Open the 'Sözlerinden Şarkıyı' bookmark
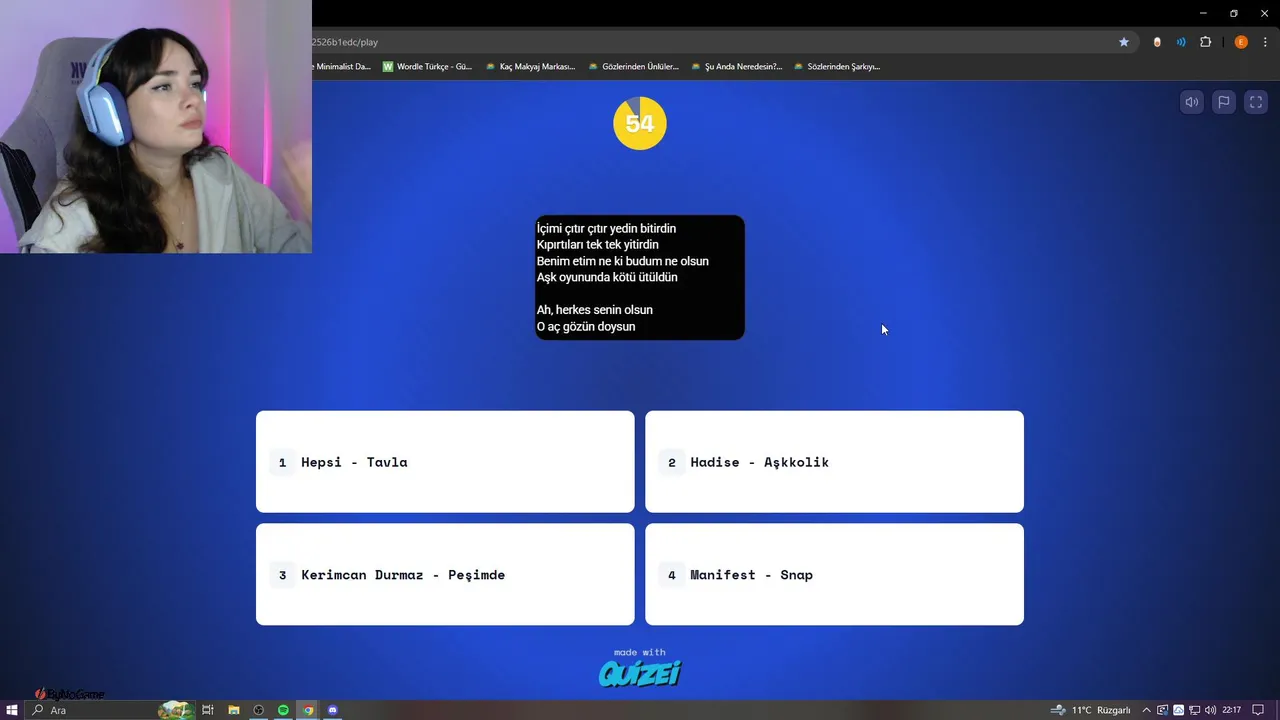 pos(836,67)
